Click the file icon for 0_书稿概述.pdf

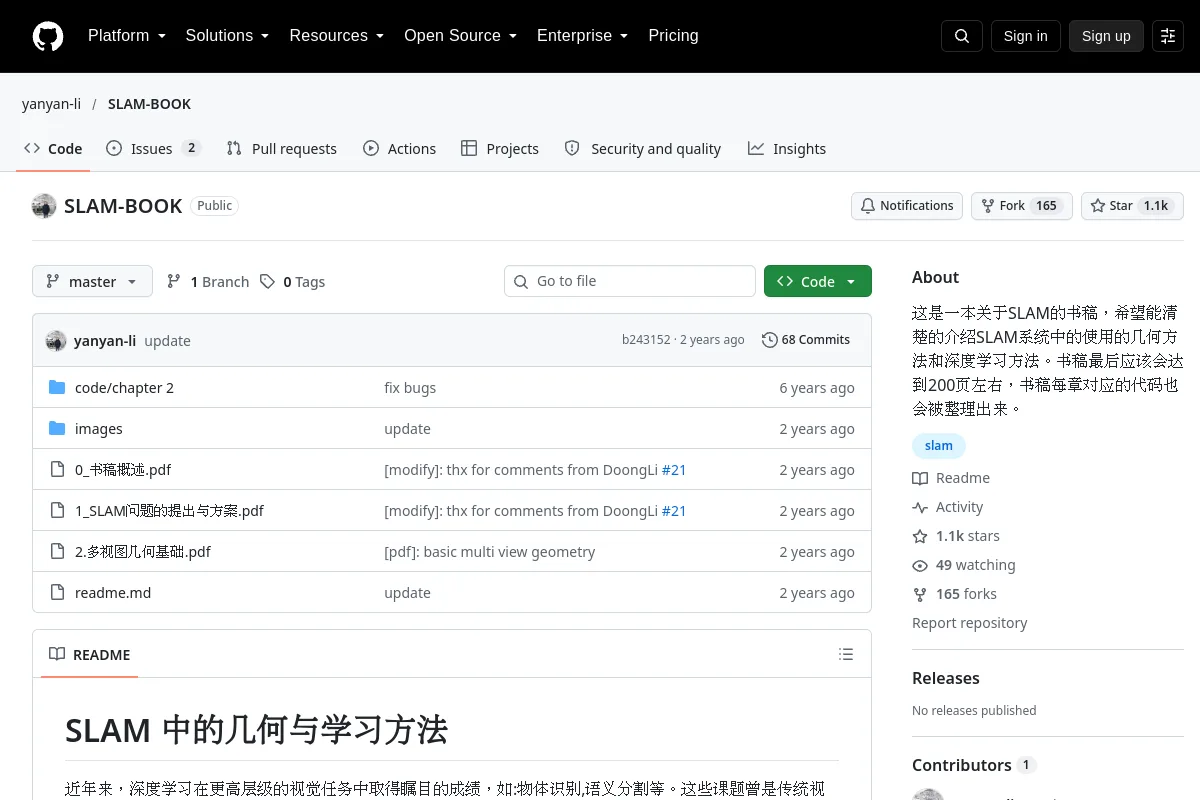pyautogui.click(x=57, y=469)
